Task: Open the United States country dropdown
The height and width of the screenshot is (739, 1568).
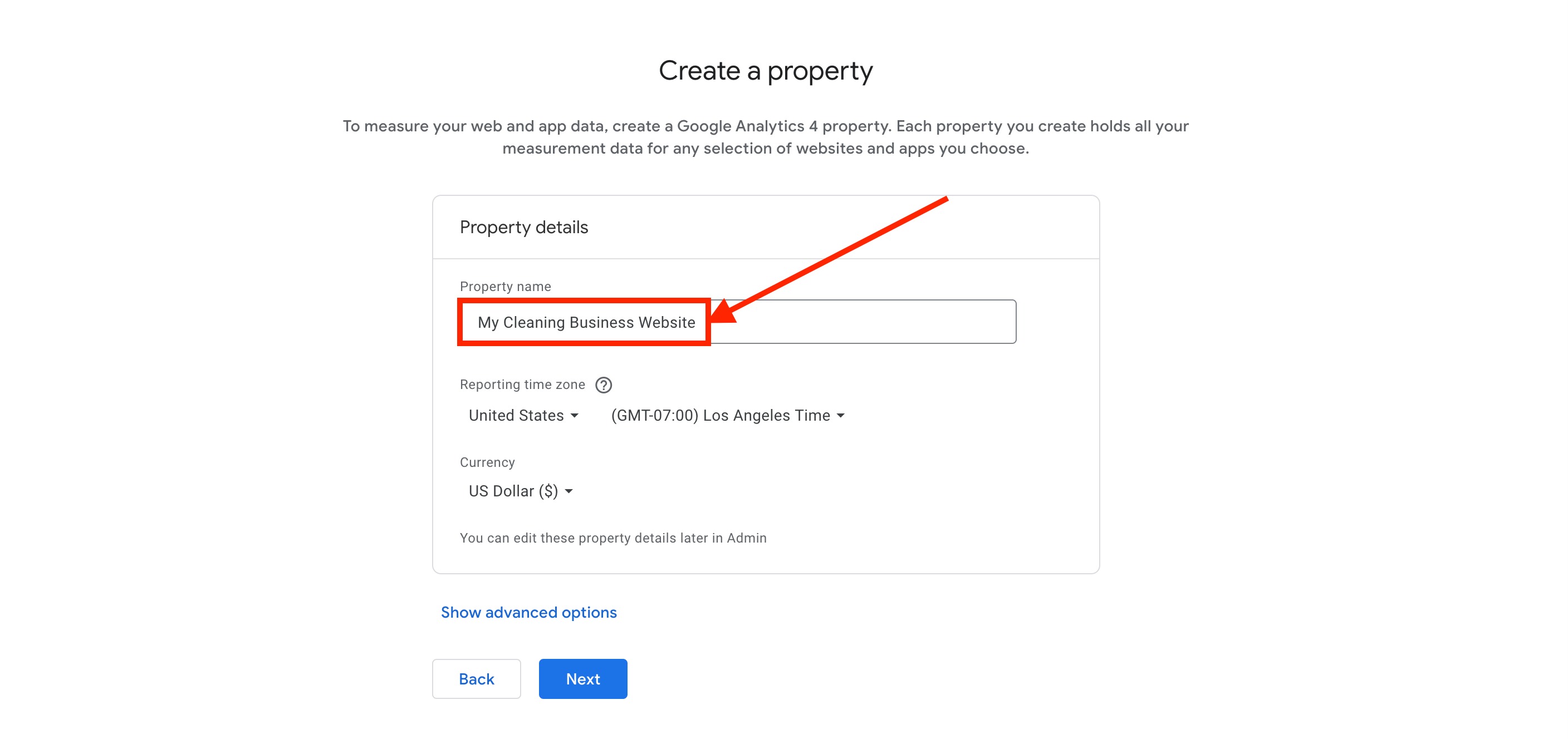Action: (x=523, y=416)
